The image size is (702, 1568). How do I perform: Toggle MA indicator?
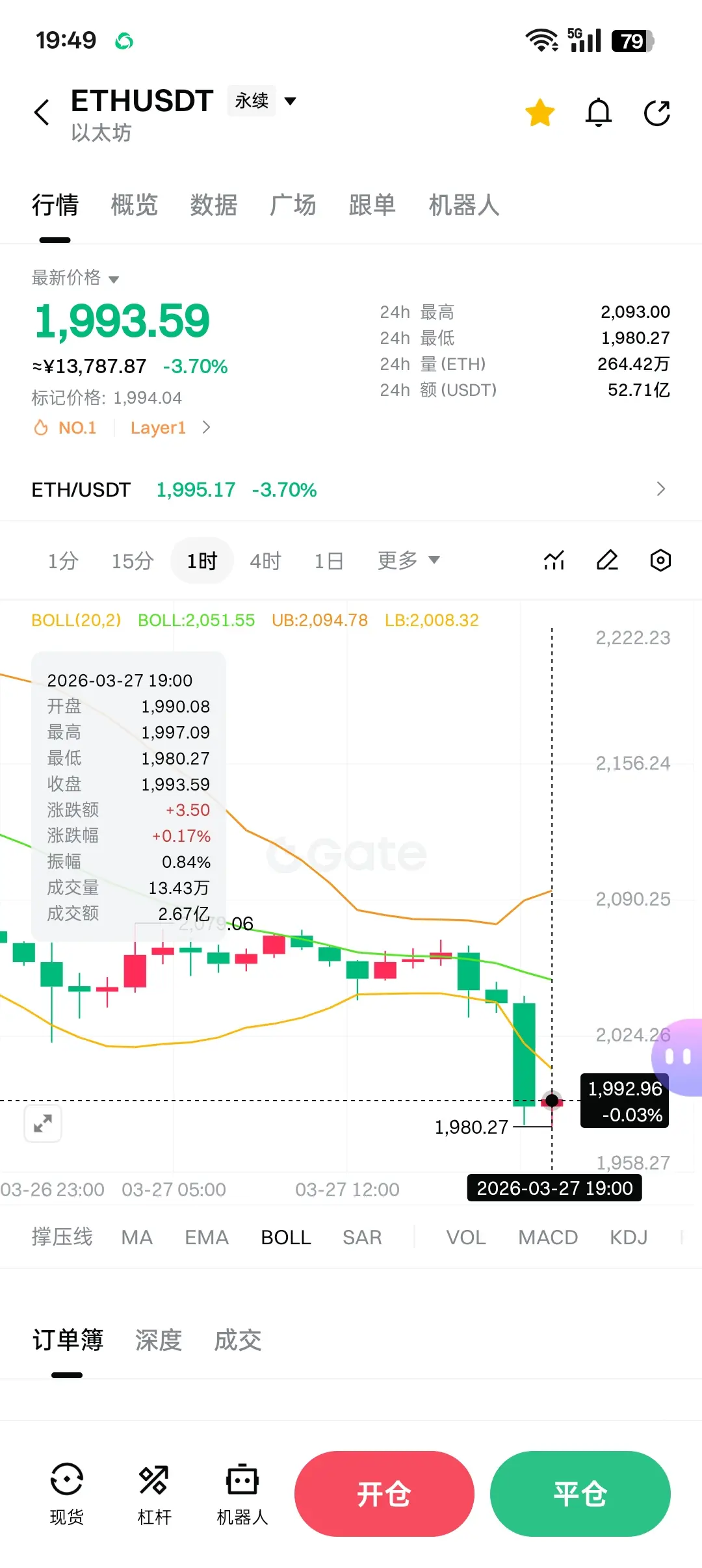[x=137, y=1237]
